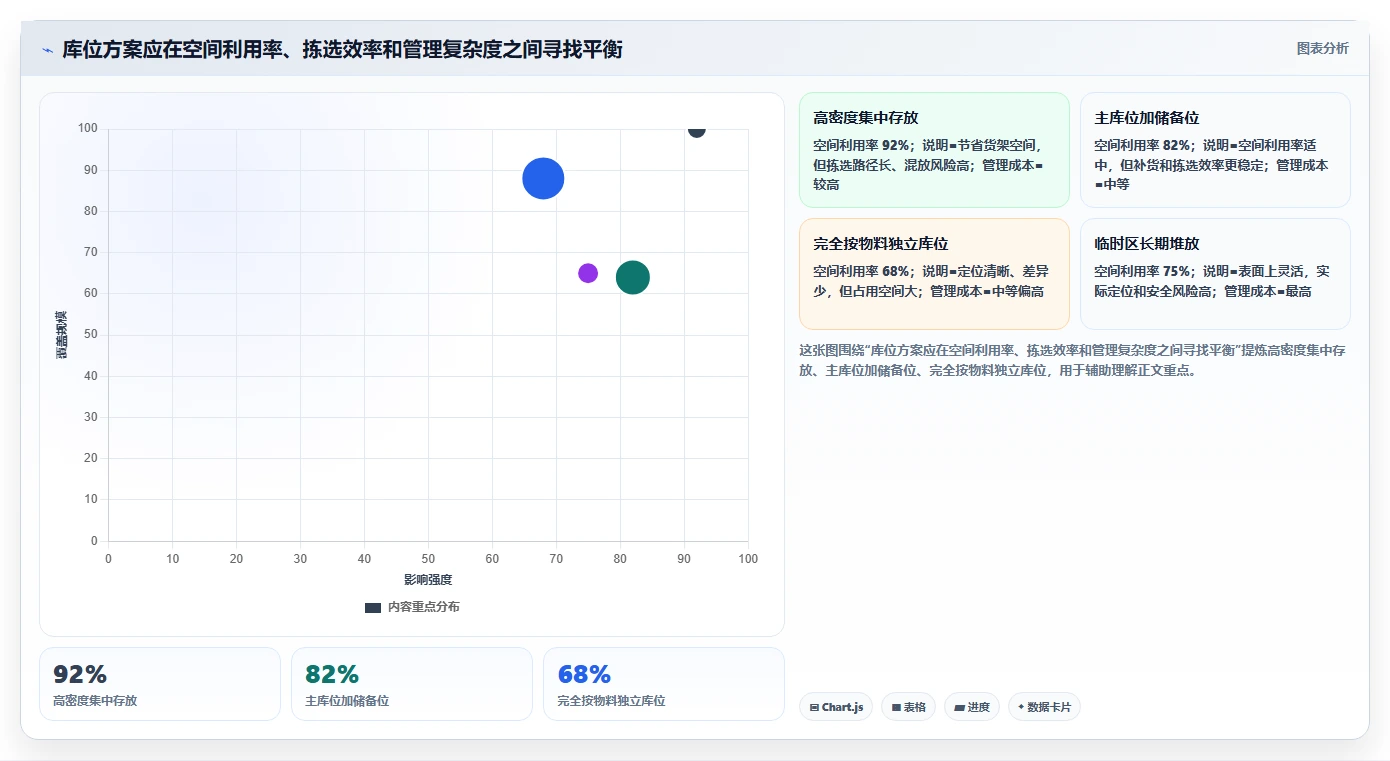Click the icon inside Chart.js chip

[x=814, y=708]
